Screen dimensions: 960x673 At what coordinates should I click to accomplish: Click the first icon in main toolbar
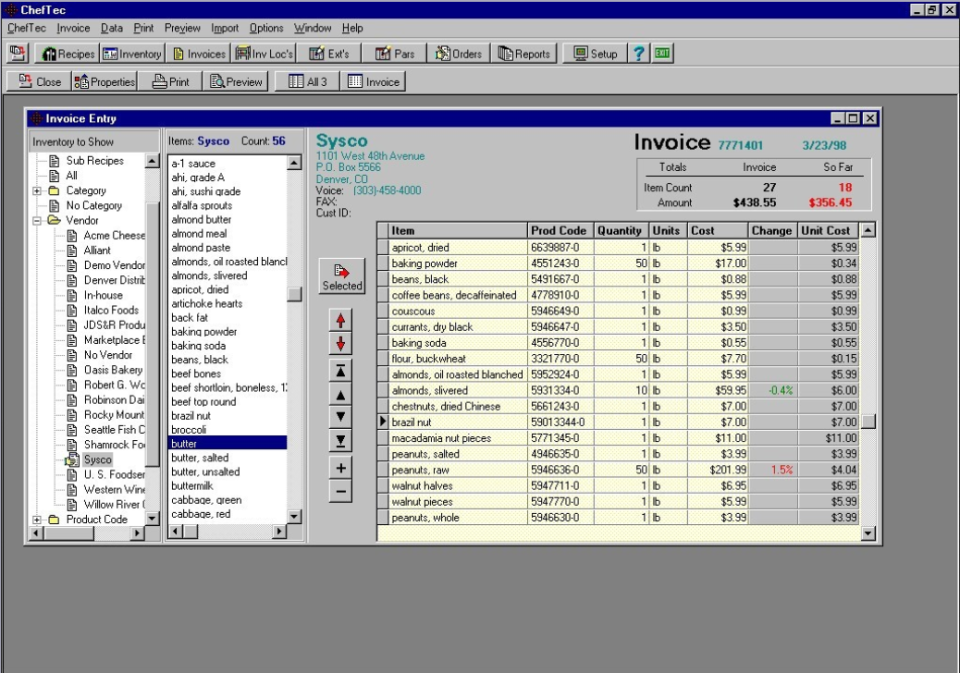[18, 54]
